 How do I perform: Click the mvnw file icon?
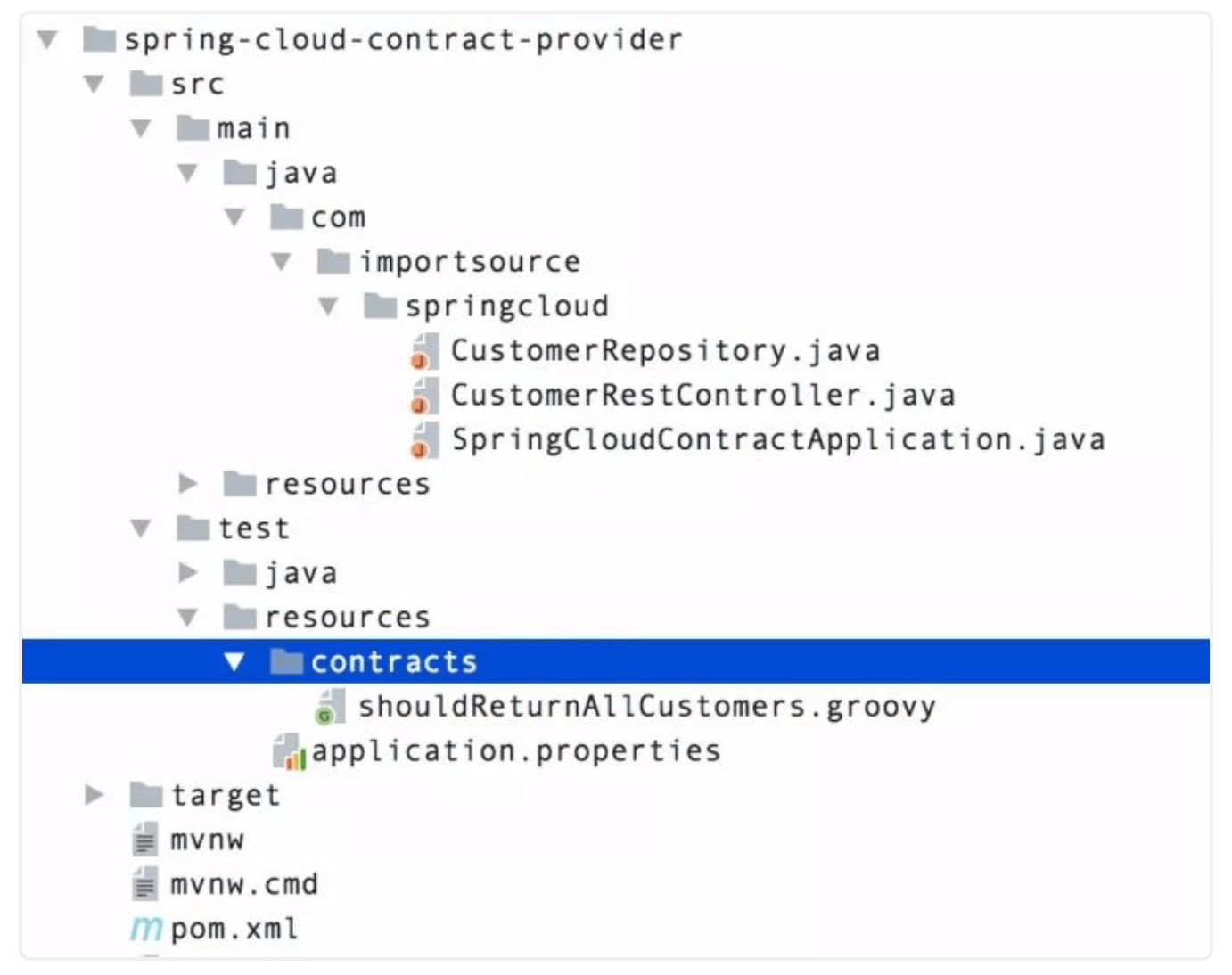144,840
